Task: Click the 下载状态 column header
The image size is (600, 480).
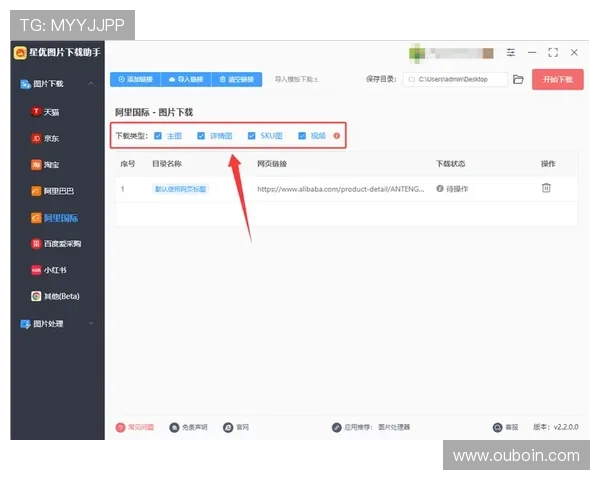Action: click(450, 164)
